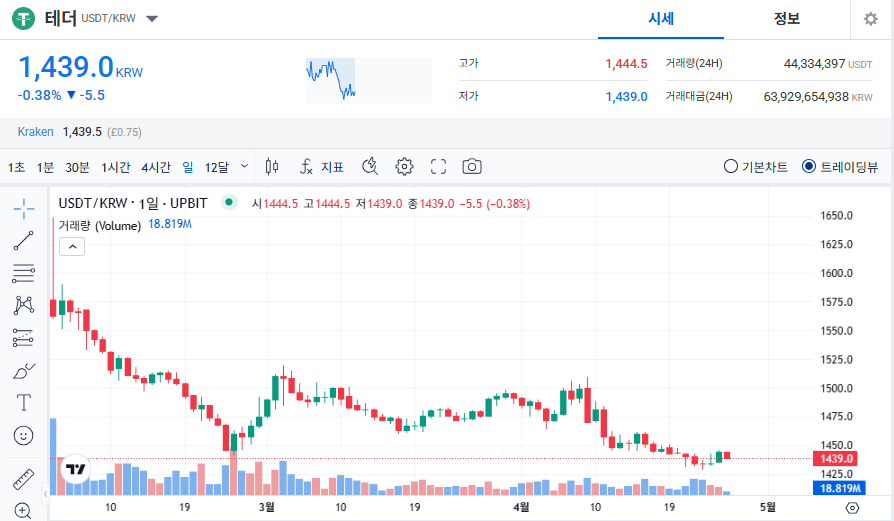Click the 1500.0 price scale label

(x=836, y=388)
